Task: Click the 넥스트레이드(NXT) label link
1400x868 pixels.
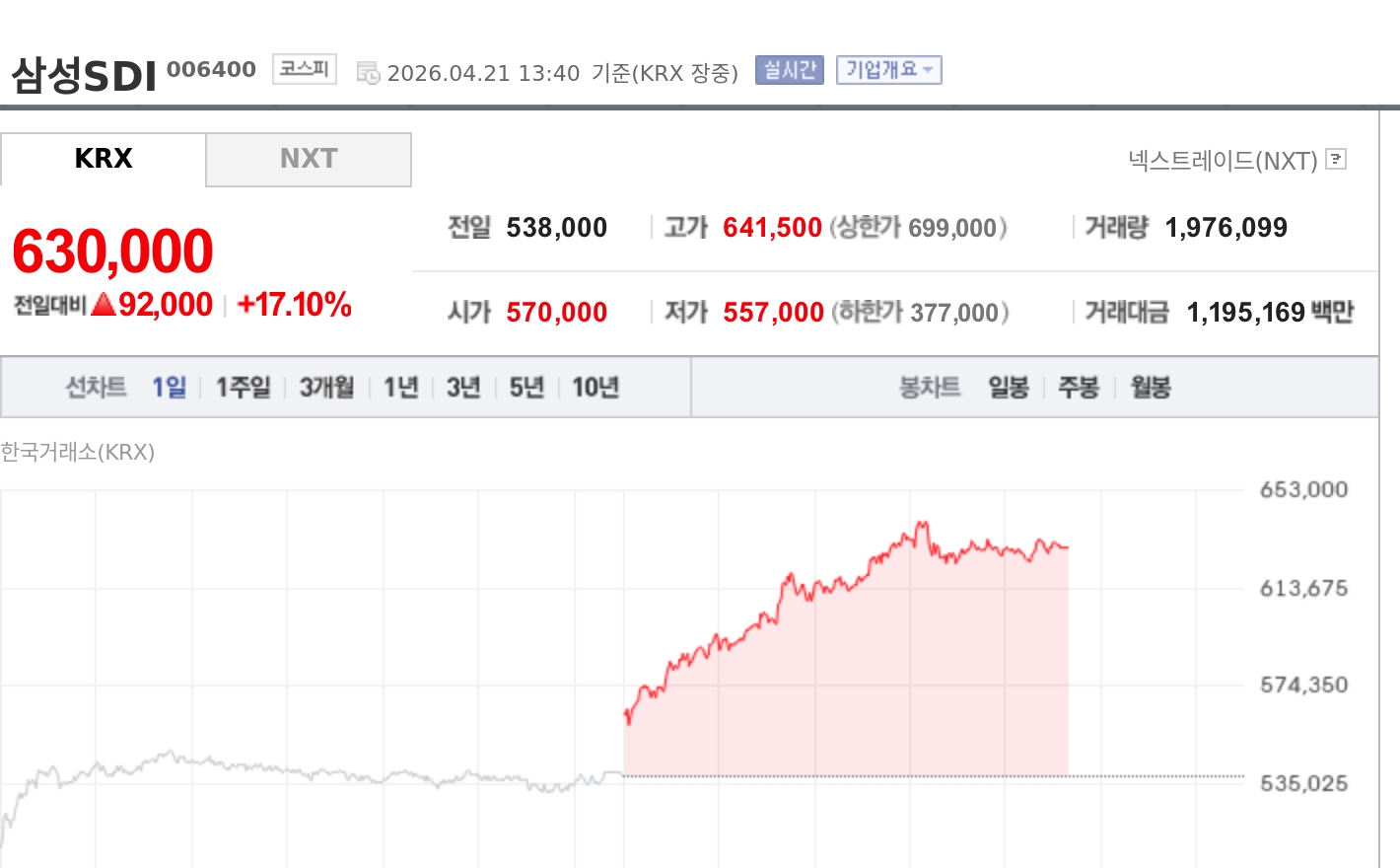Action: pos(1223,159)
